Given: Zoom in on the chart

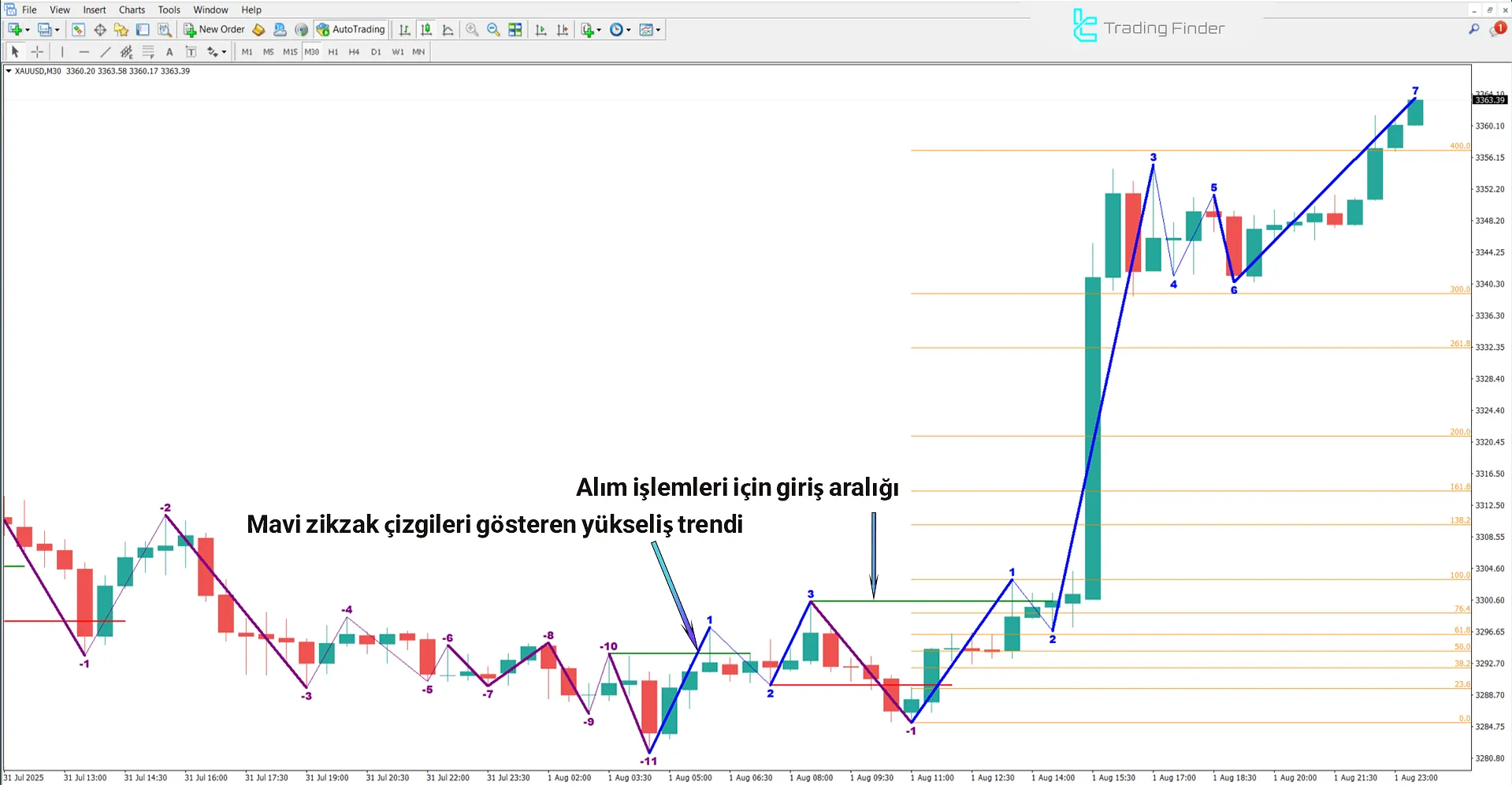Looking at the screenshot, I should click(x=471, y=29).
